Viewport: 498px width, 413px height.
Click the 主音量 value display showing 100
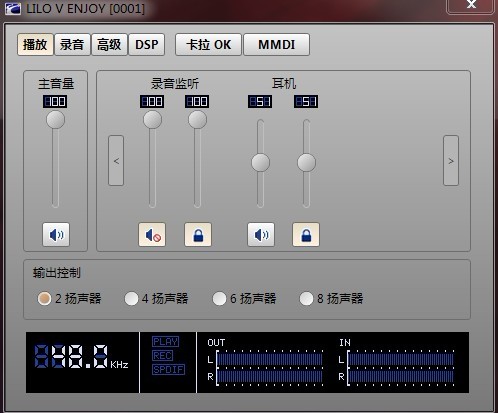pyautogui.click(x=55, y=102)
